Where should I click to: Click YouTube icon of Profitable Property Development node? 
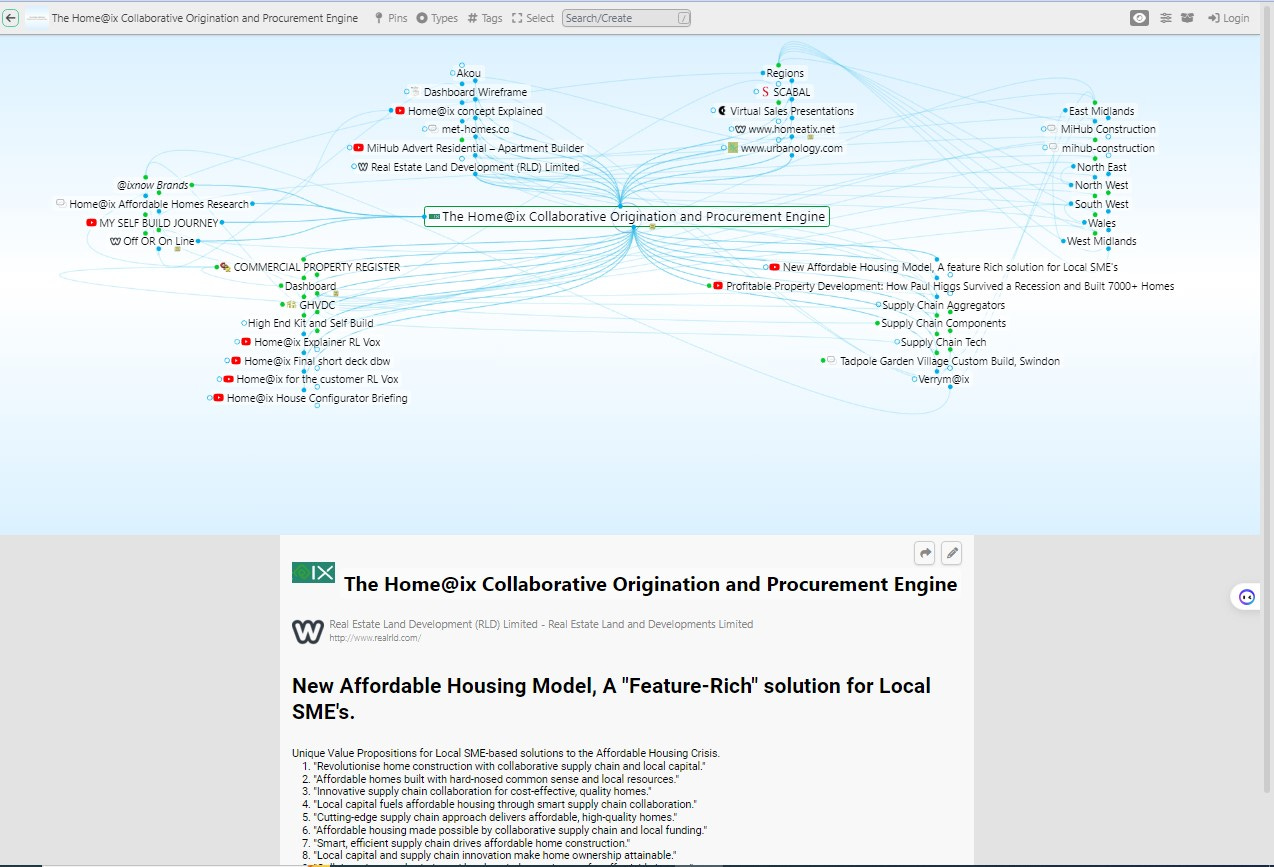[718, 286]
